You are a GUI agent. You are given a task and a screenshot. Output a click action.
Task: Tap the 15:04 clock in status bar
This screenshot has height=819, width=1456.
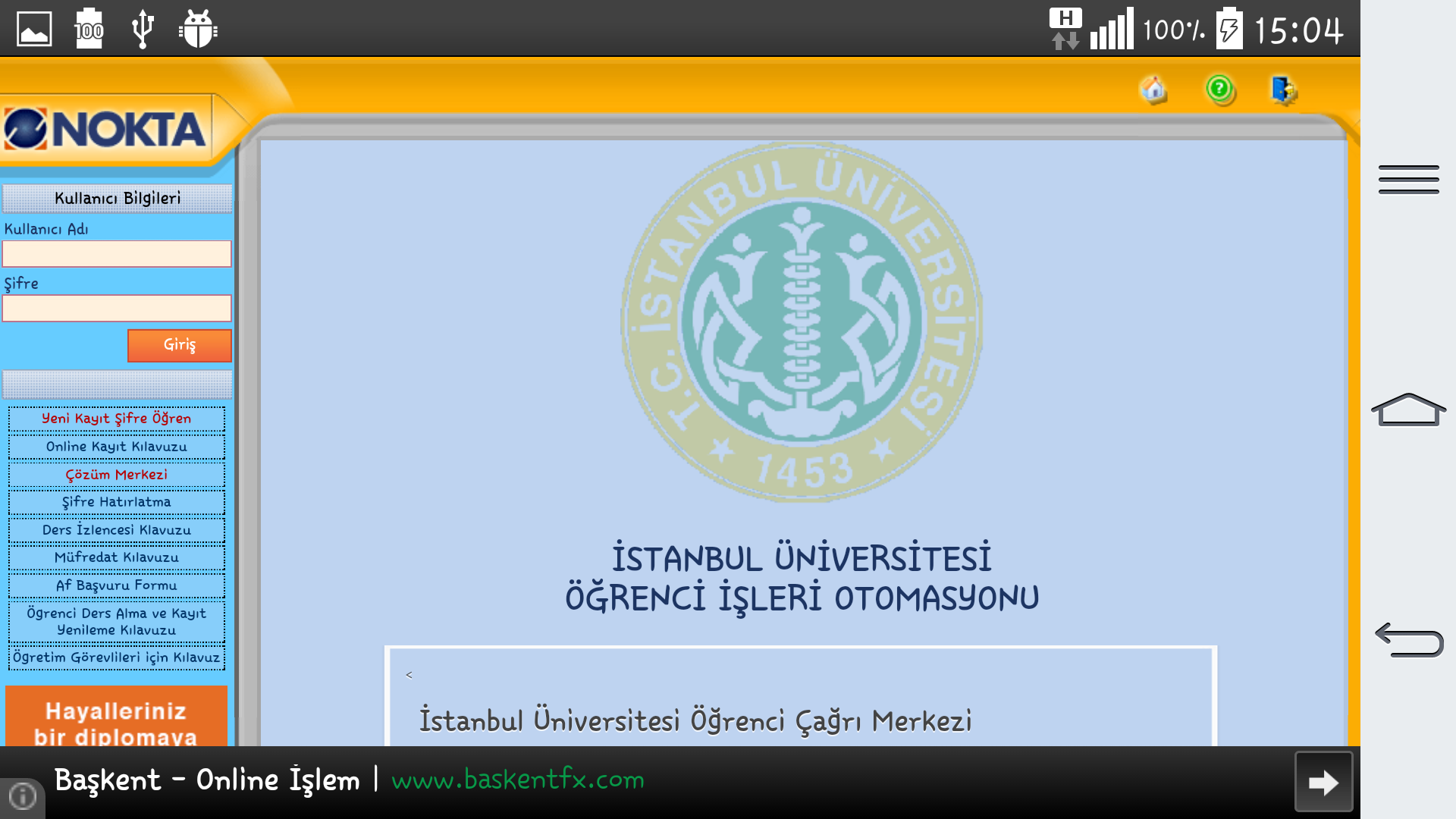1298,30
